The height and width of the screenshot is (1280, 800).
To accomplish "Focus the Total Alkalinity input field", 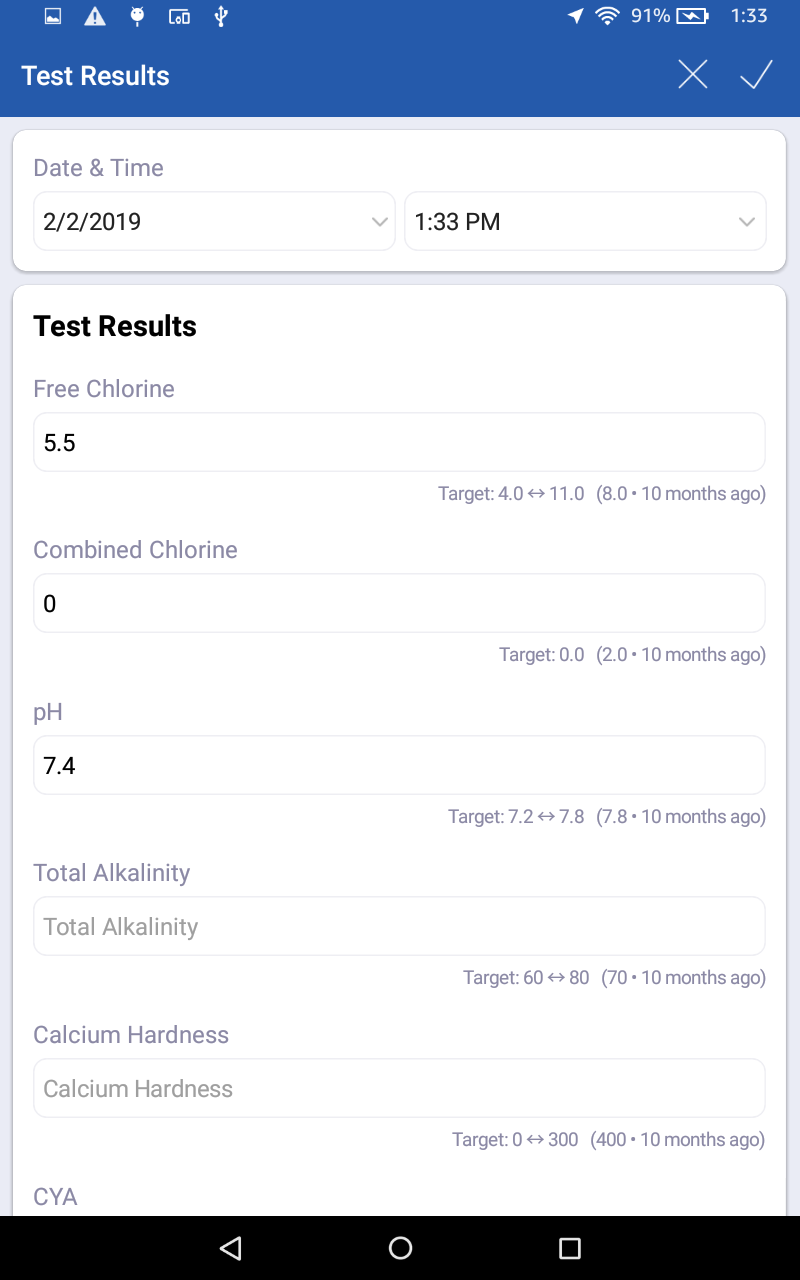I will click(399, 927).
